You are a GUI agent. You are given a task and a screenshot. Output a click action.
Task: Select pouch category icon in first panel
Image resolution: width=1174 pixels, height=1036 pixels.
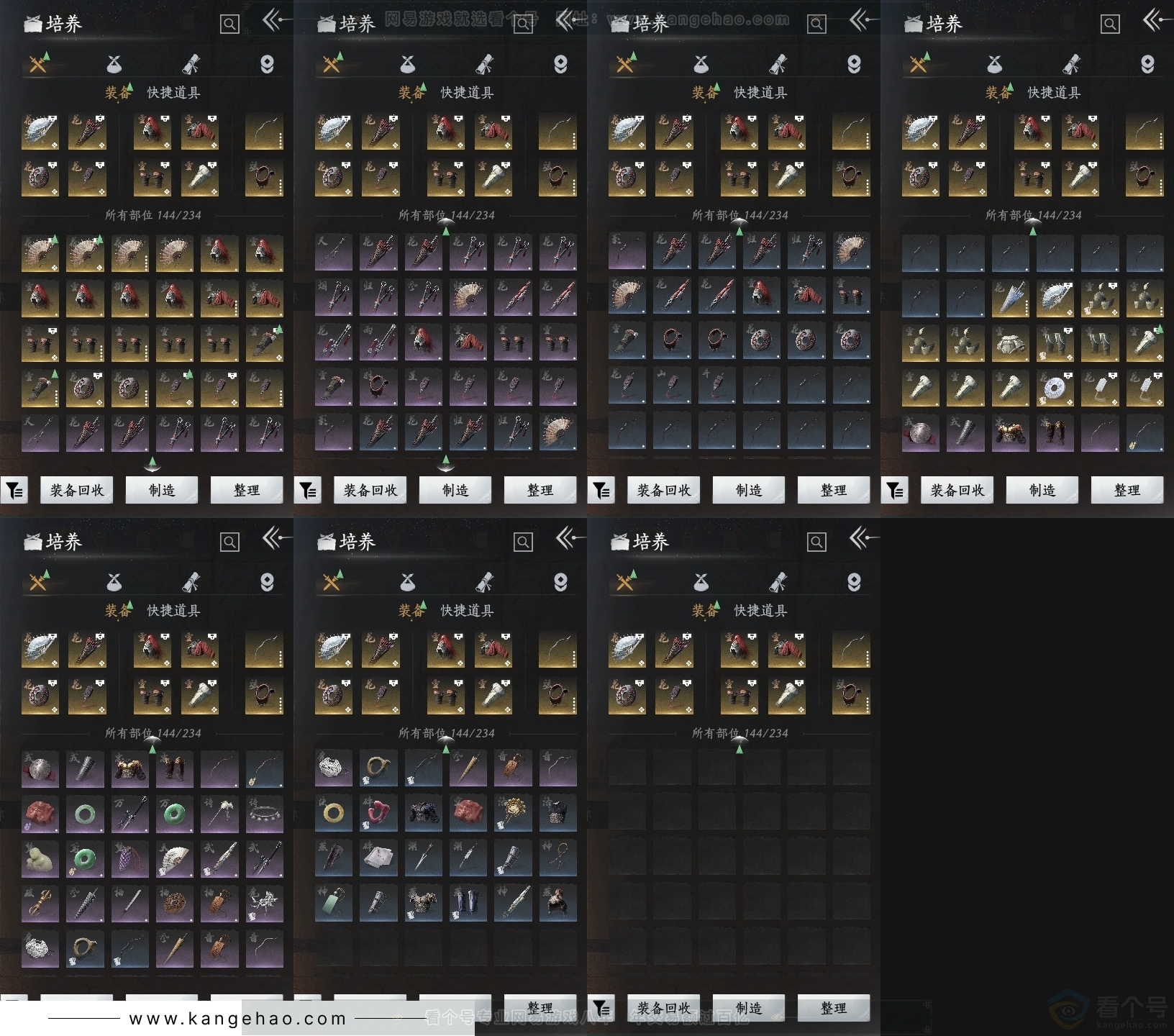click(114, 65)
